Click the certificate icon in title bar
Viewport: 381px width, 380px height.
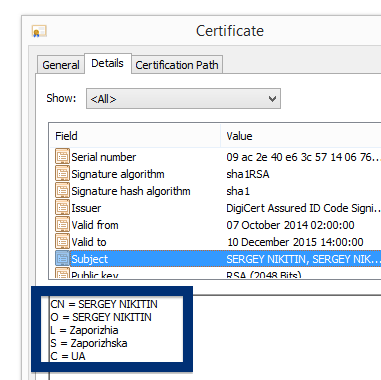point(39,31)
